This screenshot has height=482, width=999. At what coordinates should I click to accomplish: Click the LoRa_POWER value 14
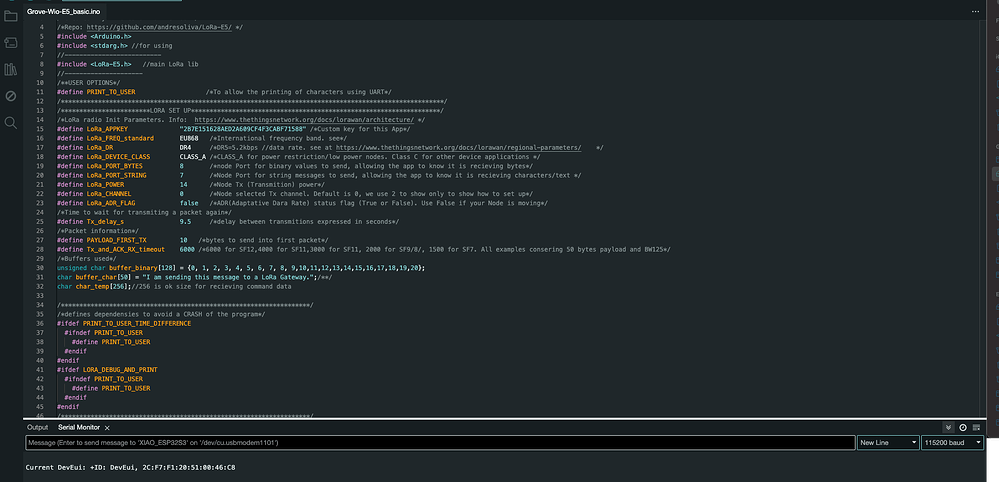click(x=183, y=185)
